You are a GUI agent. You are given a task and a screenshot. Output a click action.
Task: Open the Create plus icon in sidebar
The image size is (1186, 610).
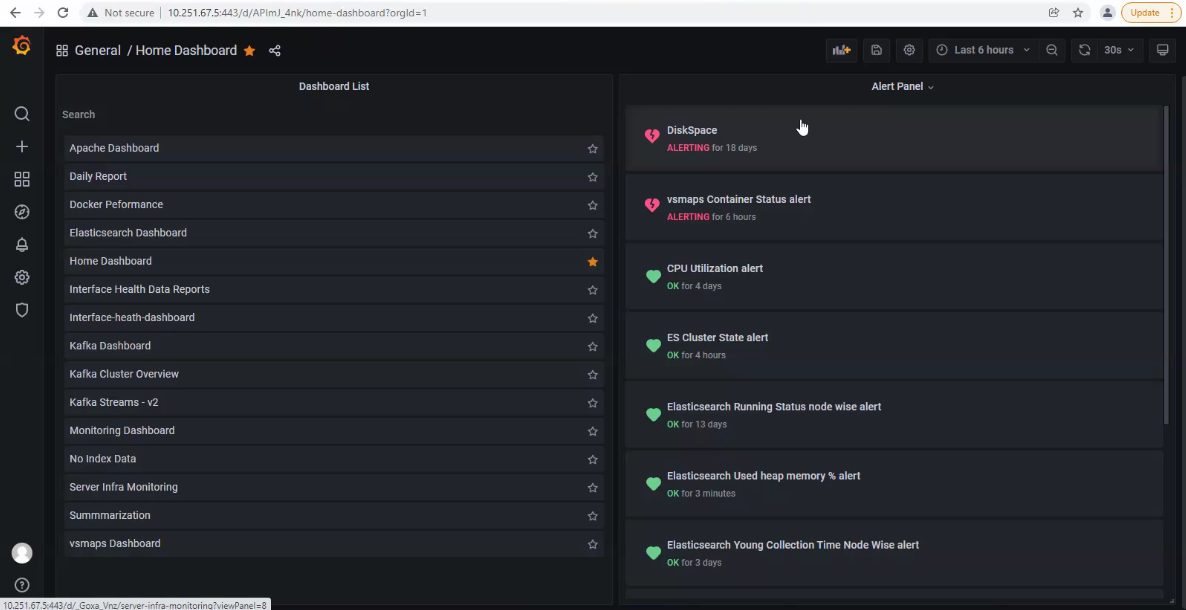[22, 147]
